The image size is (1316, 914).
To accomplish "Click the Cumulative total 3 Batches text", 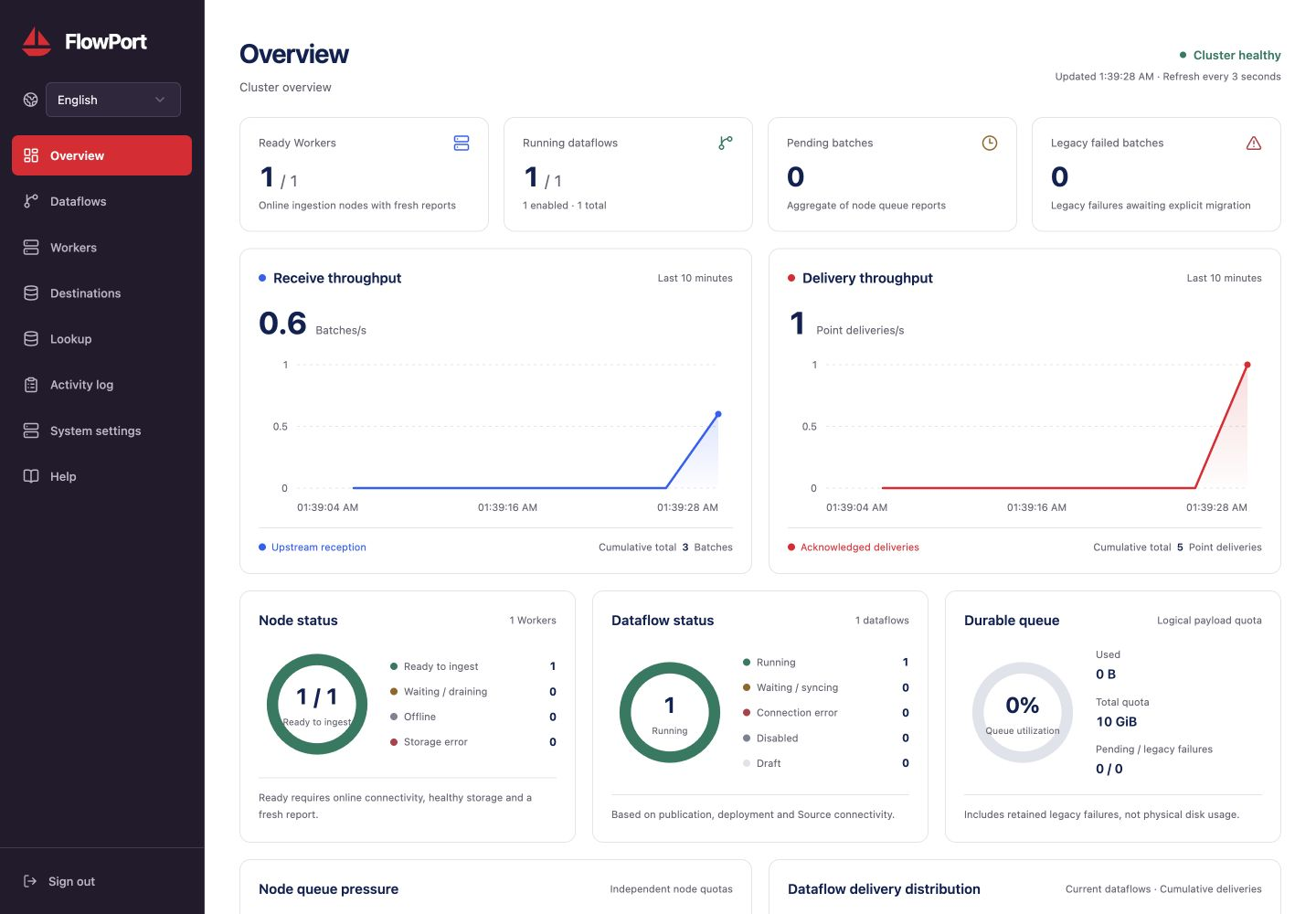I will coord(665,547).
